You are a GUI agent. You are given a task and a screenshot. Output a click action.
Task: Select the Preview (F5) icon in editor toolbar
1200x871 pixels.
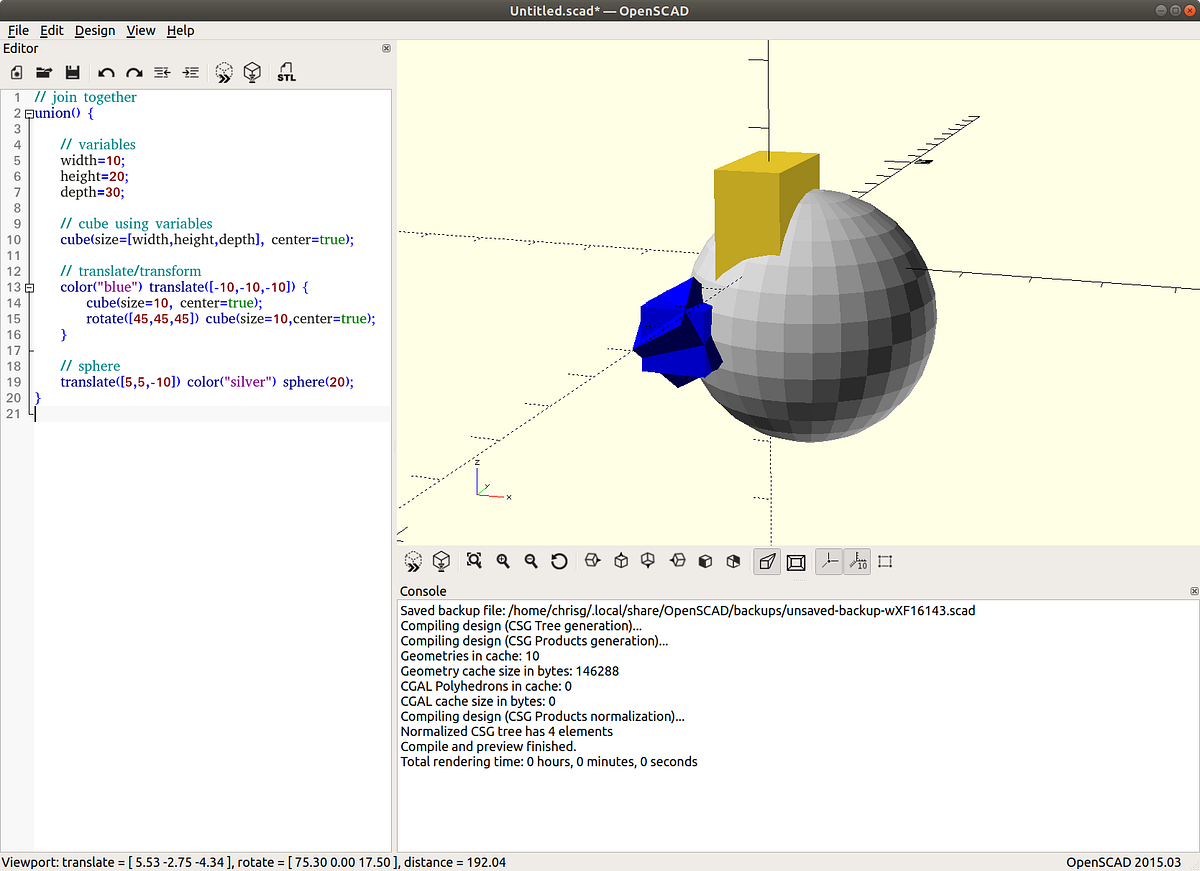click(x=224, y=72)
